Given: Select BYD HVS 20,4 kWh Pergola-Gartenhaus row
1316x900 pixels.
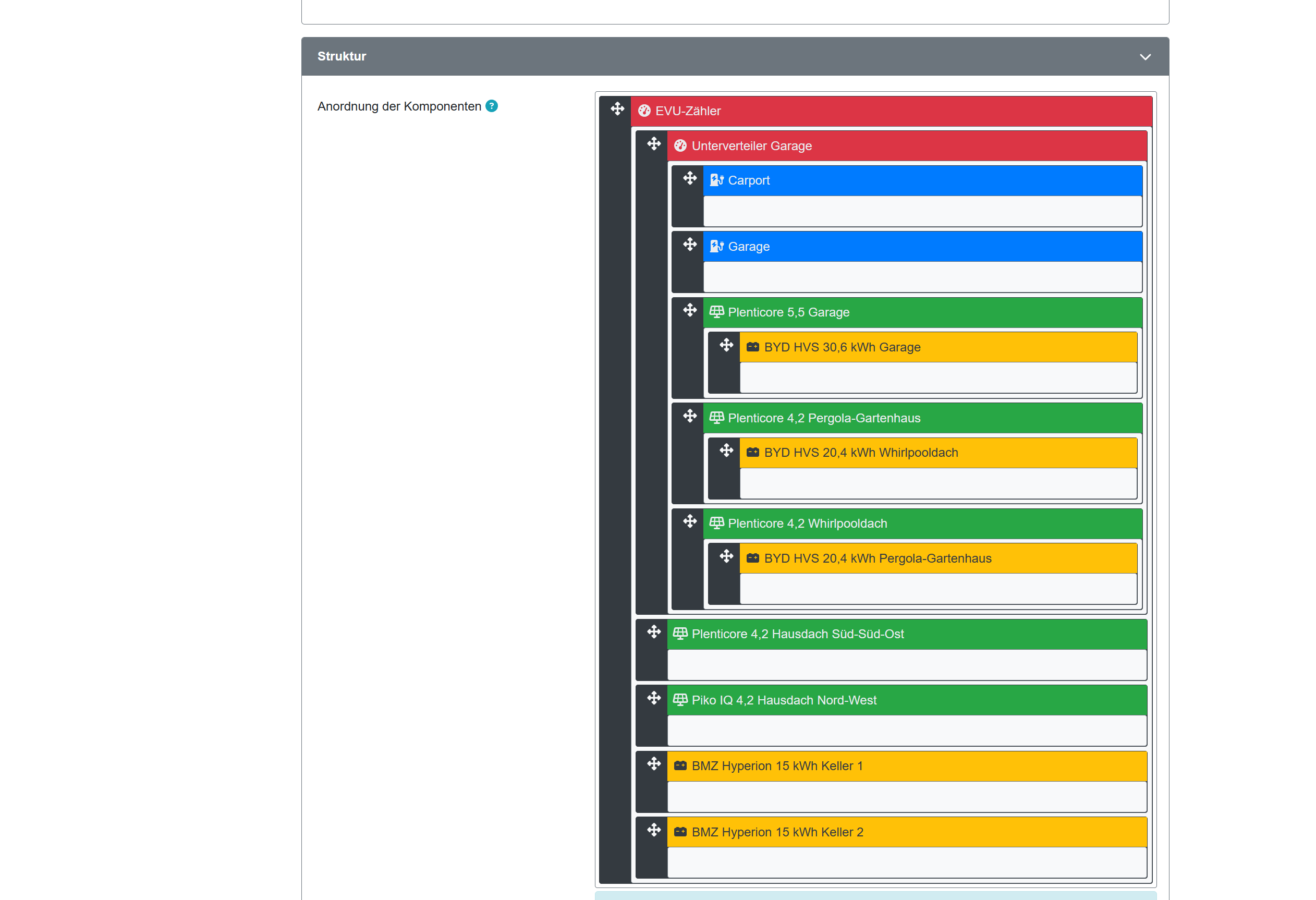Looking at the screenshot, I should pyautogui.click(x=877, y=558).
